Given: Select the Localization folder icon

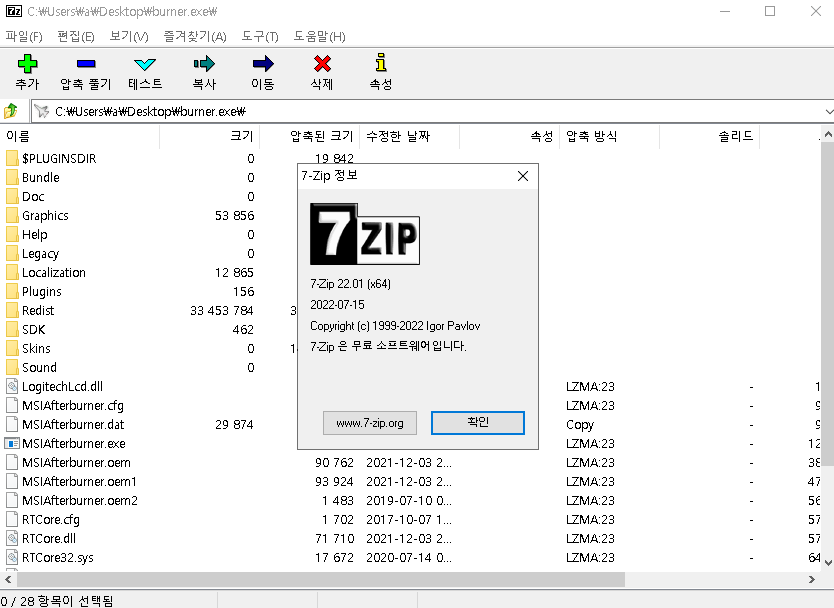Looking at the screenshot, I should click(x=12, y=272).
